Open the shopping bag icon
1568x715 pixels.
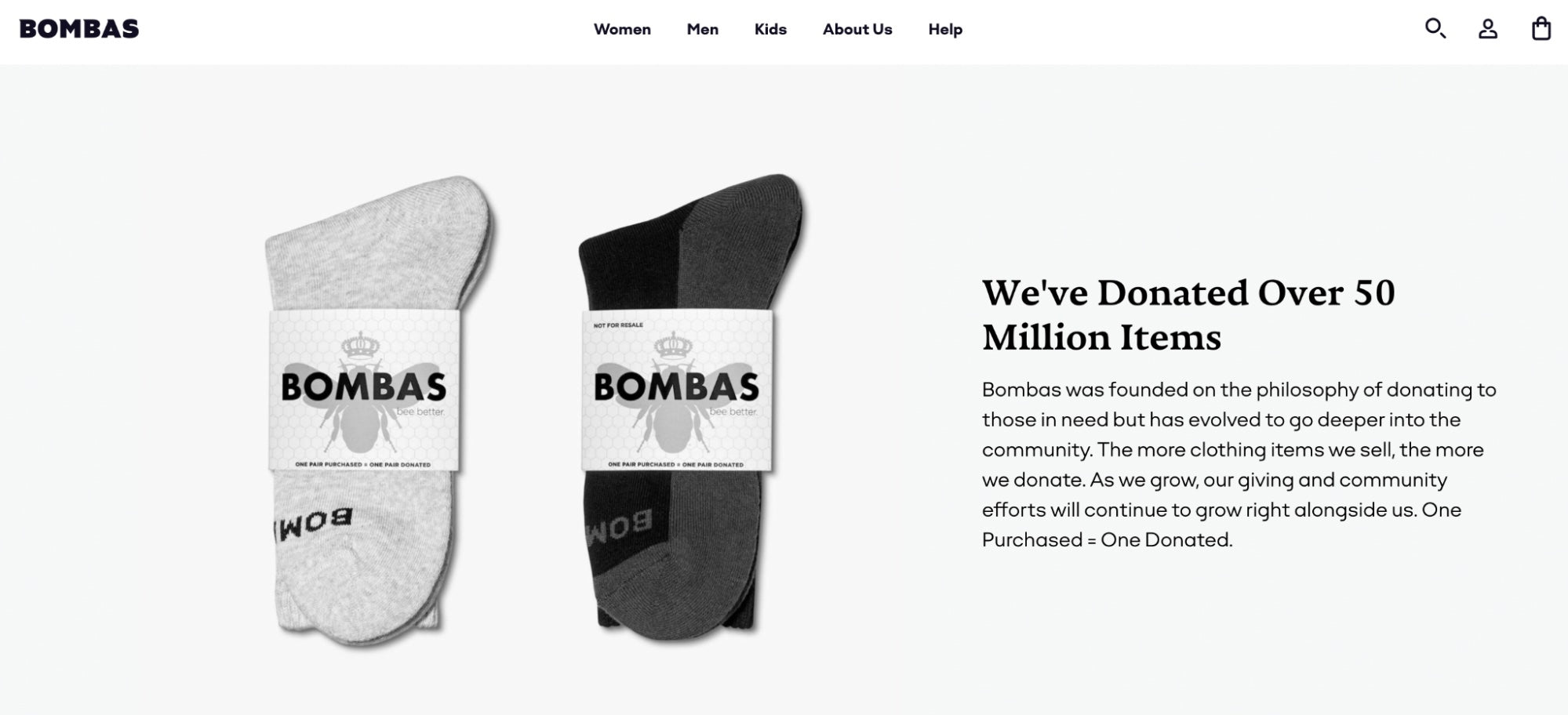1541,29
